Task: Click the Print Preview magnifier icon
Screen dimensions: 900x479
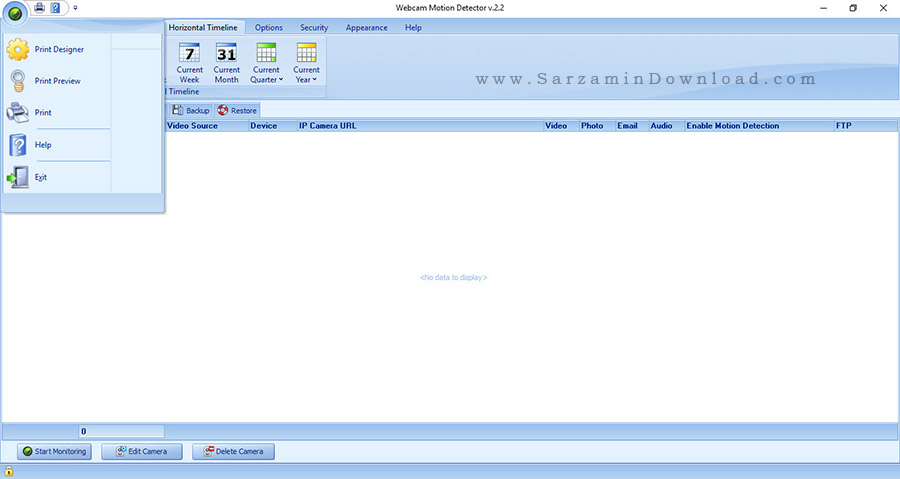Action: click(18, 81)
